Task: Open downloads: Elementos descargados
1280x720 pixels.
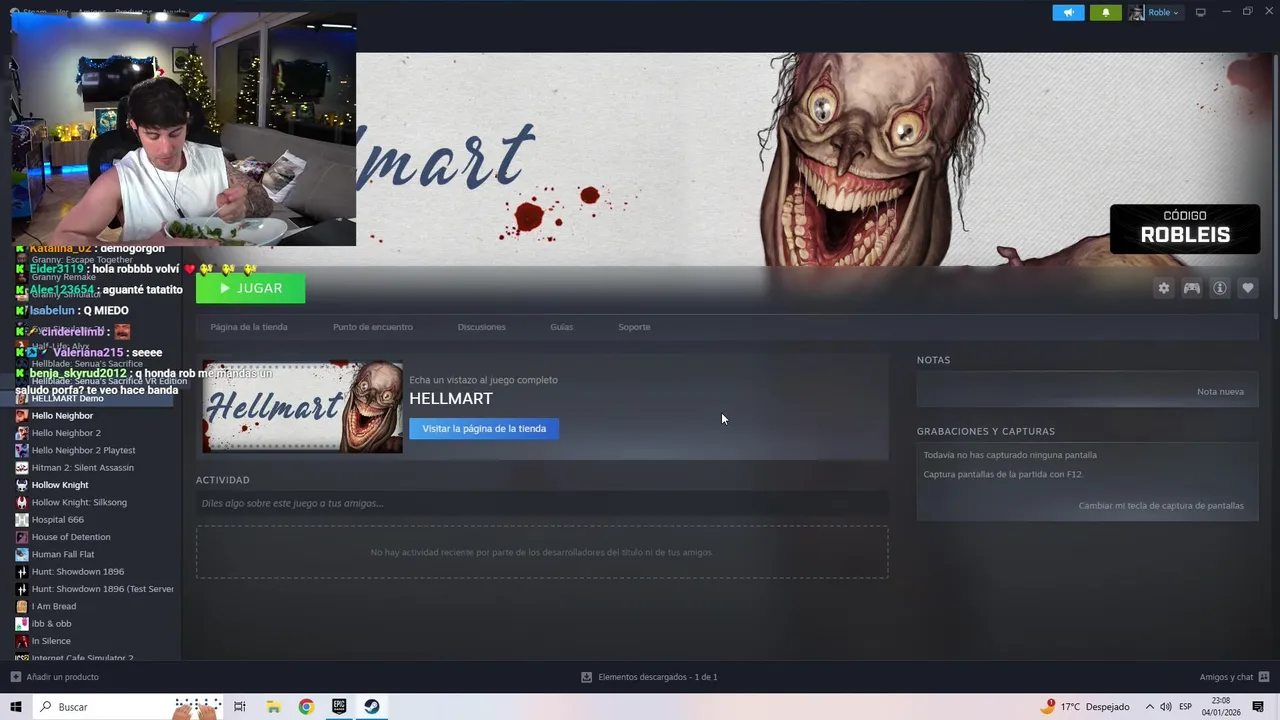Action: pyautogui.click(x=649, y=677)
